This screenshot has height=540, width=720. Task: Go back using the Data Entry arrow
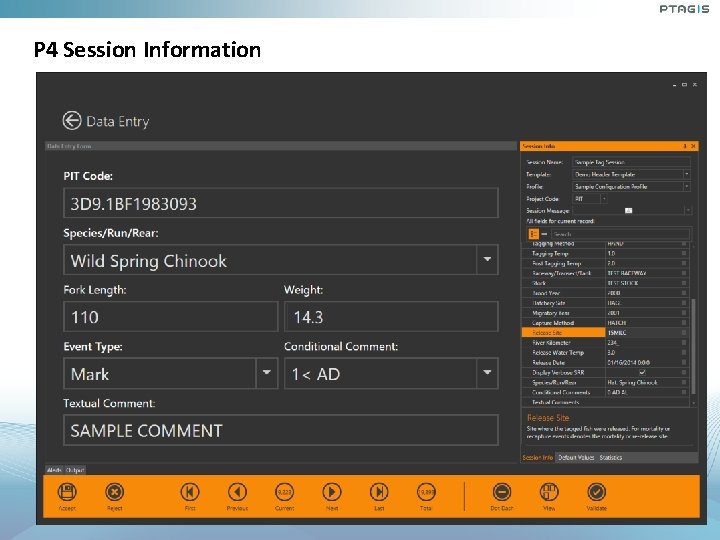click(72, 121)
